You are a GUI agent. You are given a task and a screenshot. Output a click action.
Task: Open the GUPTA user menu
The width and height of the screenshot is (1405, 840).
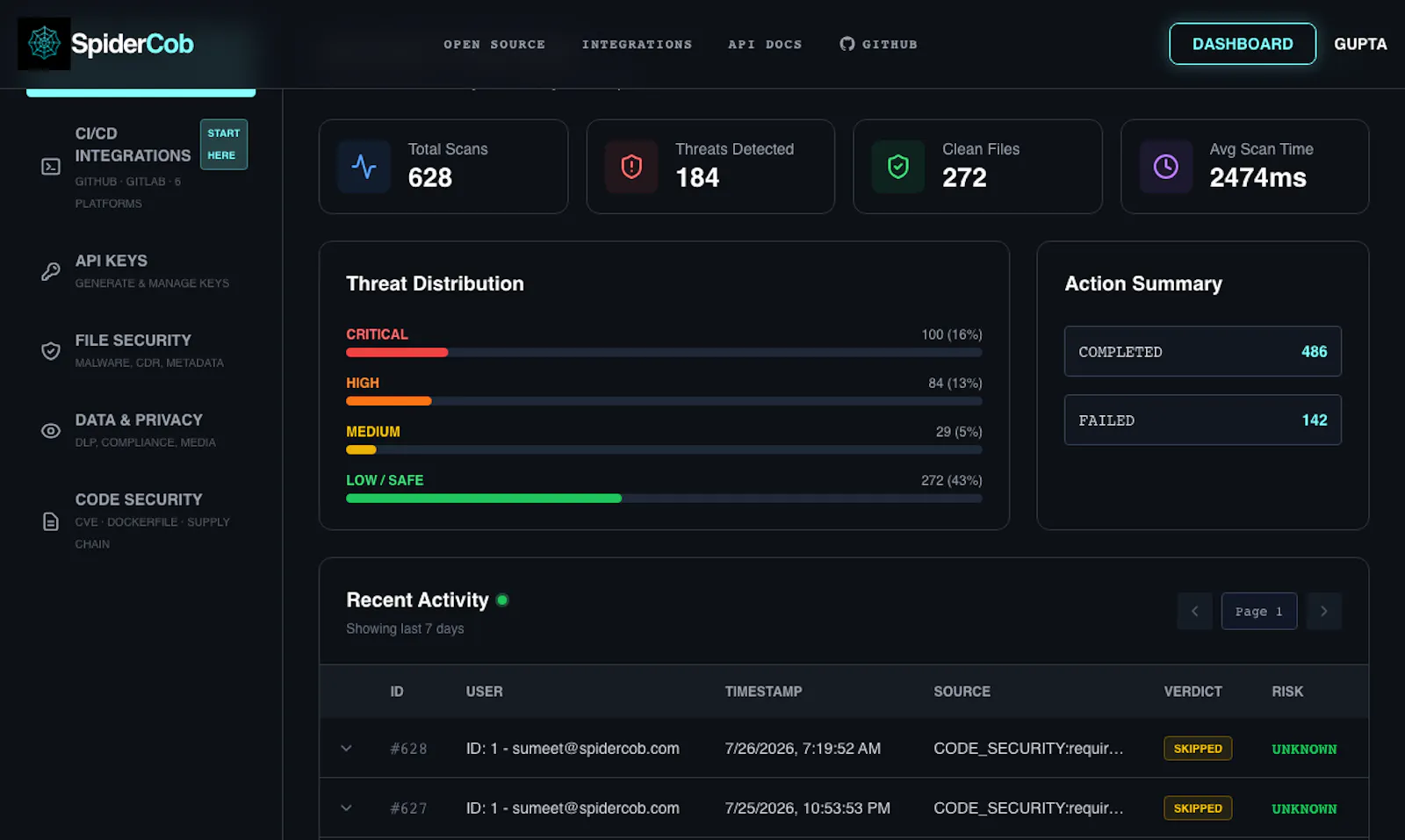1360,44
